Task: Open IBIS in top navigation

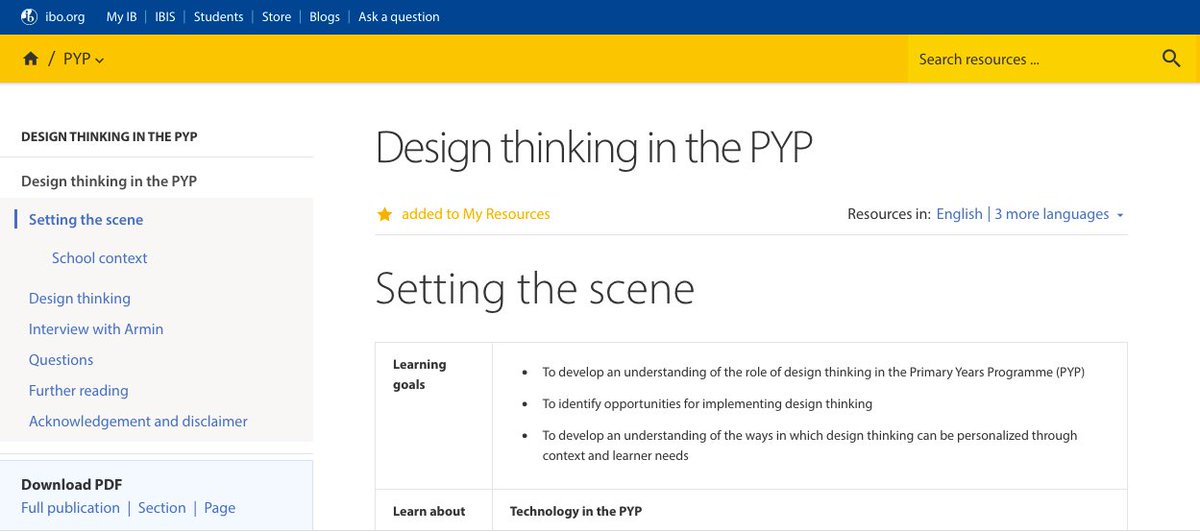Action: [166, 17]
